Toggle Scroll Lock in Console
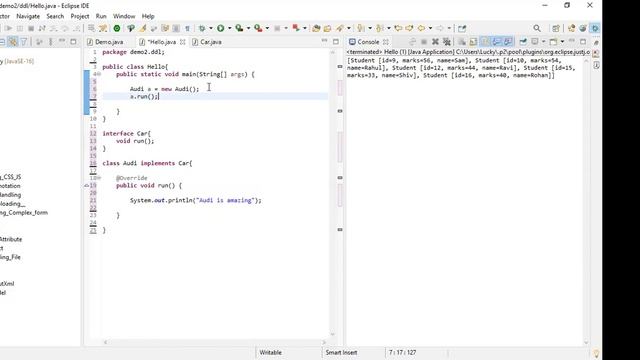This screenshot has width=640, height=360. coord(473,42)
